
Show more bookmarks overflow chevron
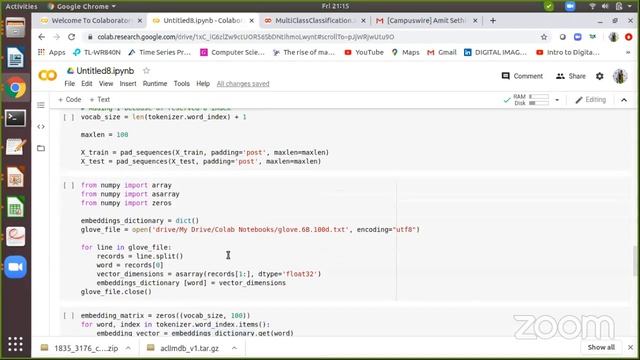[x=628, y=52]
